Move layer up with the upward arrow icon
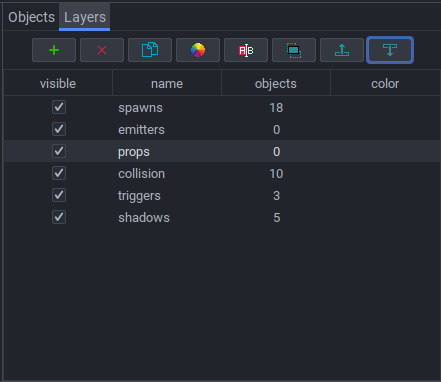The width and height of the screenshot is (441, 382). click(342, 50)
